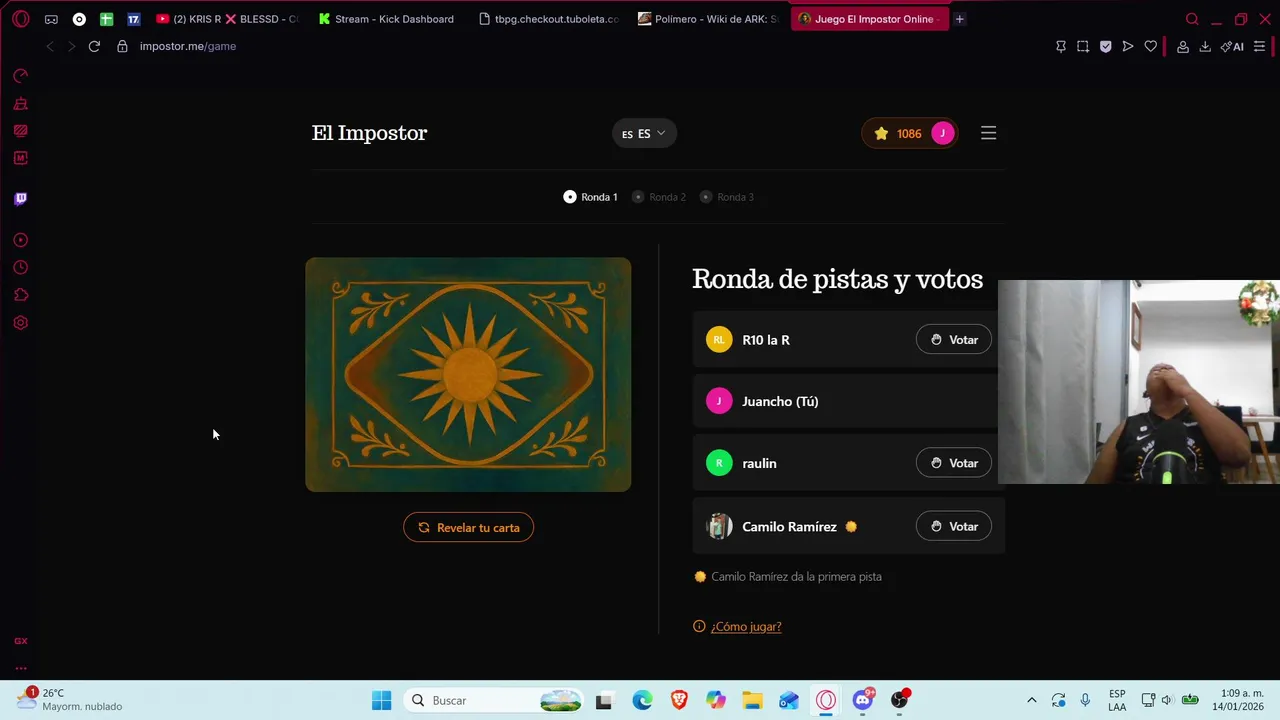Click the sun card image
Image resolution: width=1280 pixels, height=720 pixels.
point(468,374)
